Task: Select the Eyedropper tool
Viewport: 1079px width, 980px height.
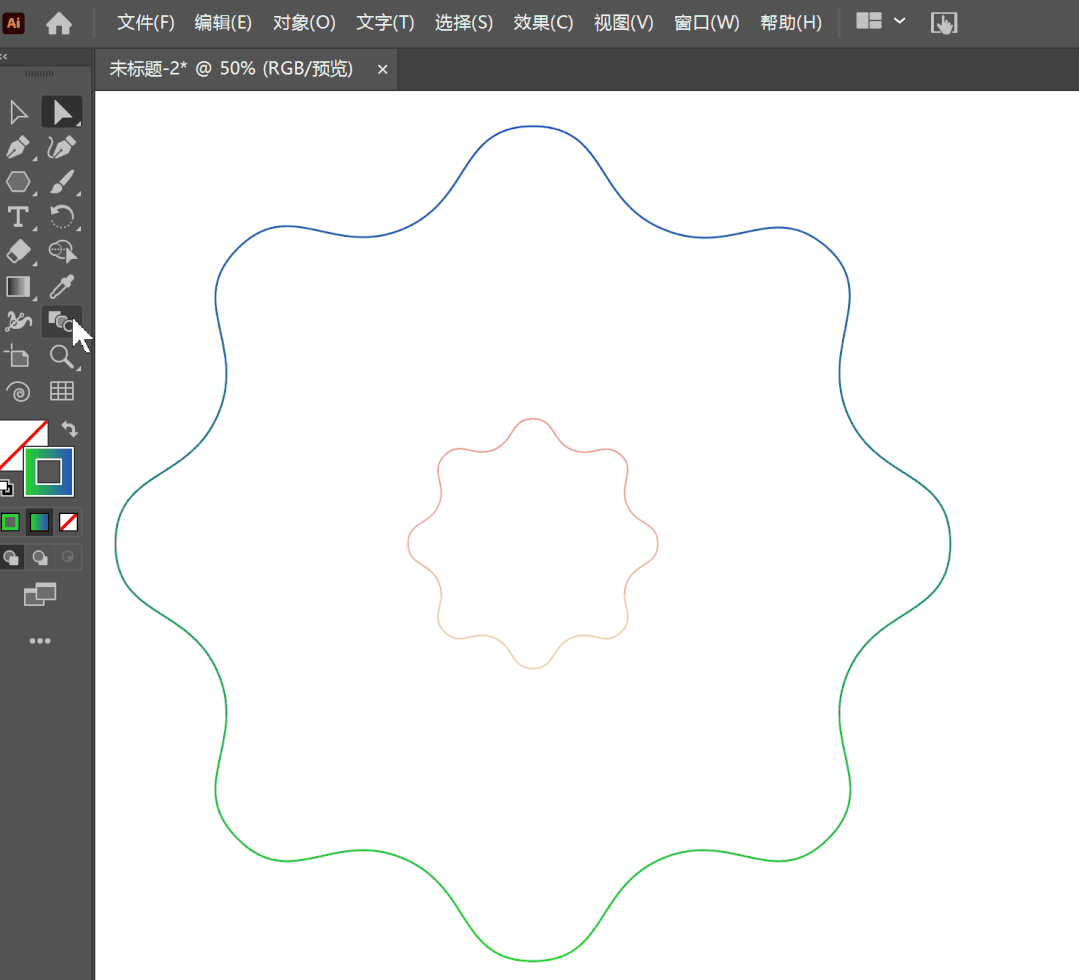Action: (62, 287)
